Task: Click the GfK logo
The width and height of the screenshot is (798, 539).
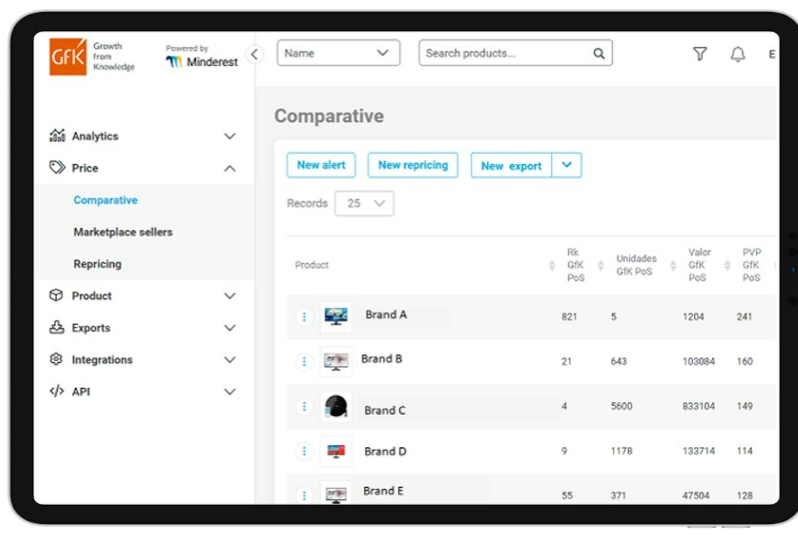Action: 69,57
